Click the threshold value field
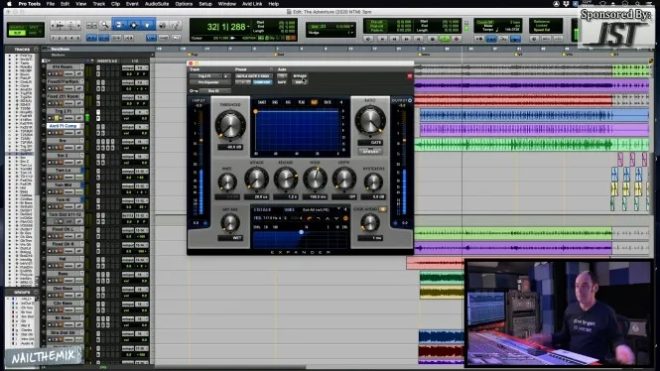660x371 pixels. (230, 147)
